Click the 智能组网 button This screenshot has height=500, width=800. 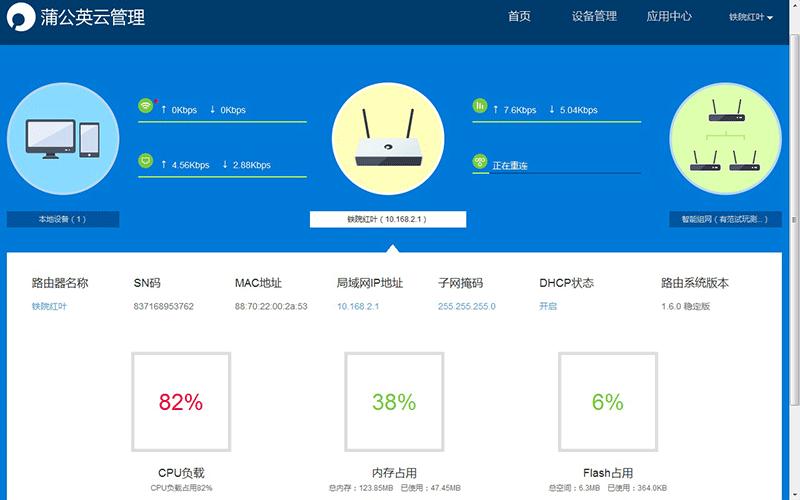pyautogui.click(x=726, y=219)
